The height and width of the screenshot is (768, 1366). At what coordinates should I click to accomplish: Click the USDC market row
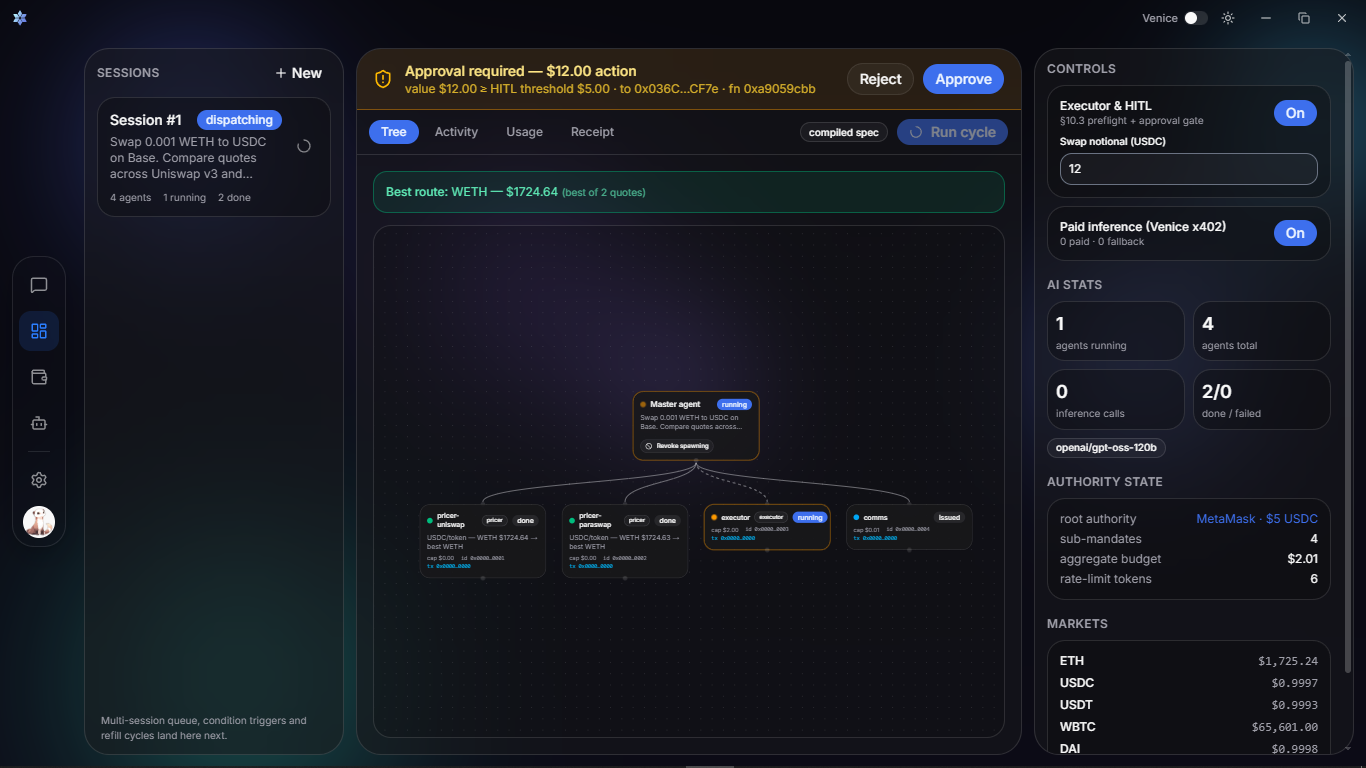tap(1189, 683)
